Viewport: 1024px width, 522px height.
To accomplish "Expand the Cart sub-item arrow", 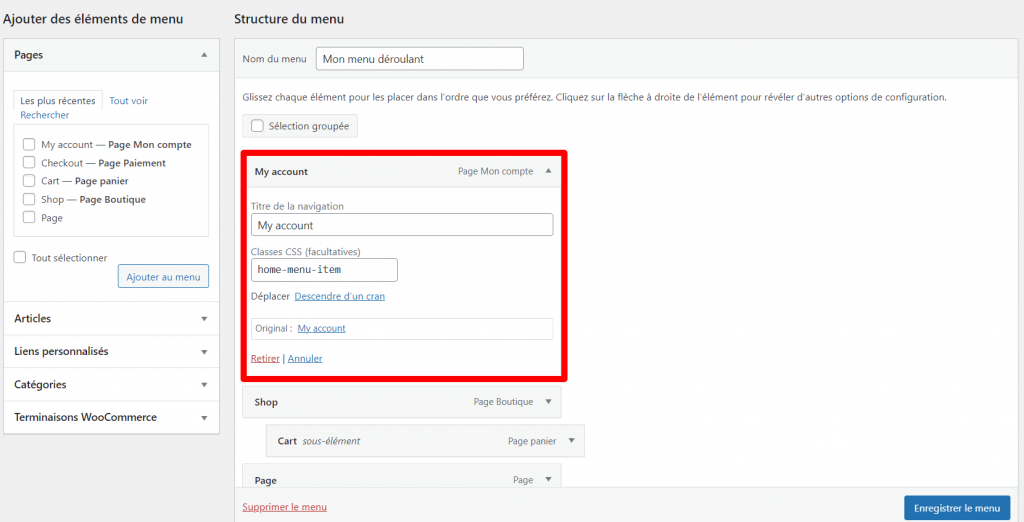I will pyautogui.click(x=571, y=441).
